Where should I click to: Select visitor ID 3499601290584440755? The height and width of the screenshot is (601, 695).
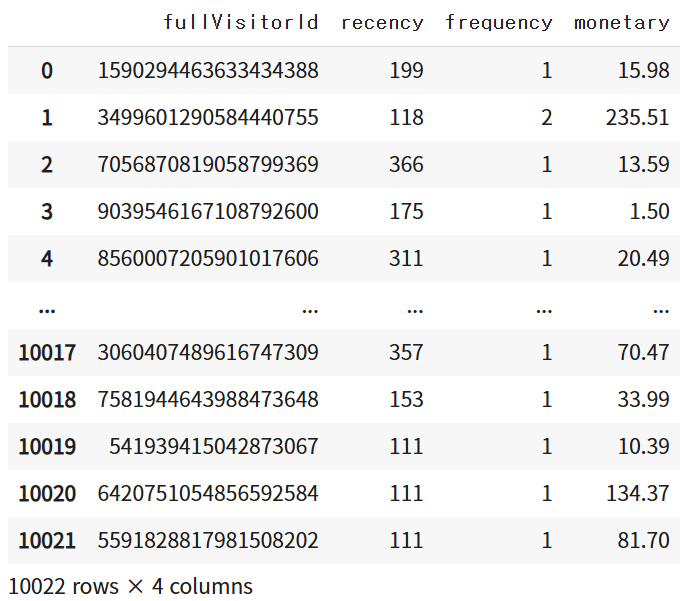pyautogui.click(x=208, y=117)
